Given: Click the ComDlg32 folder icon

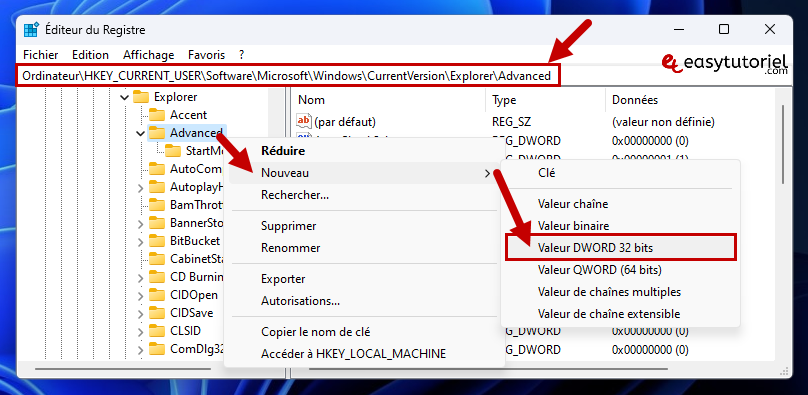Looking at the screenshot, I should (156, 349).
